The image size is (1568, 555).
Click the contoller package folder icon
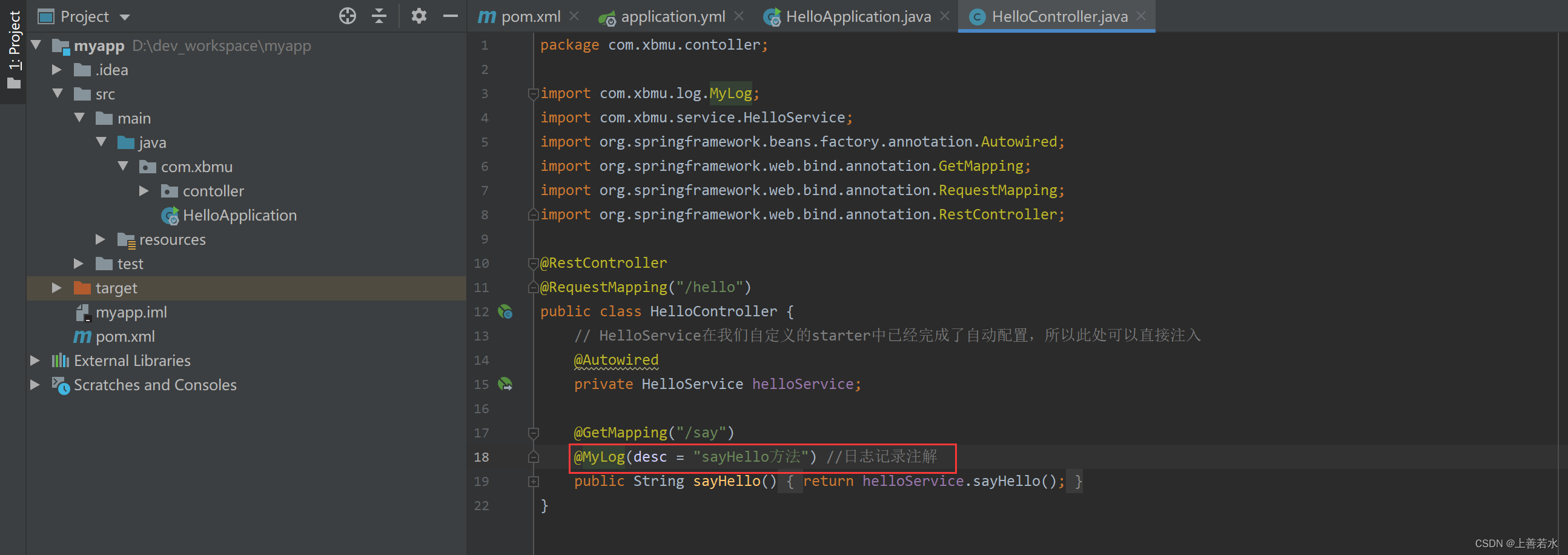point(169,191)
